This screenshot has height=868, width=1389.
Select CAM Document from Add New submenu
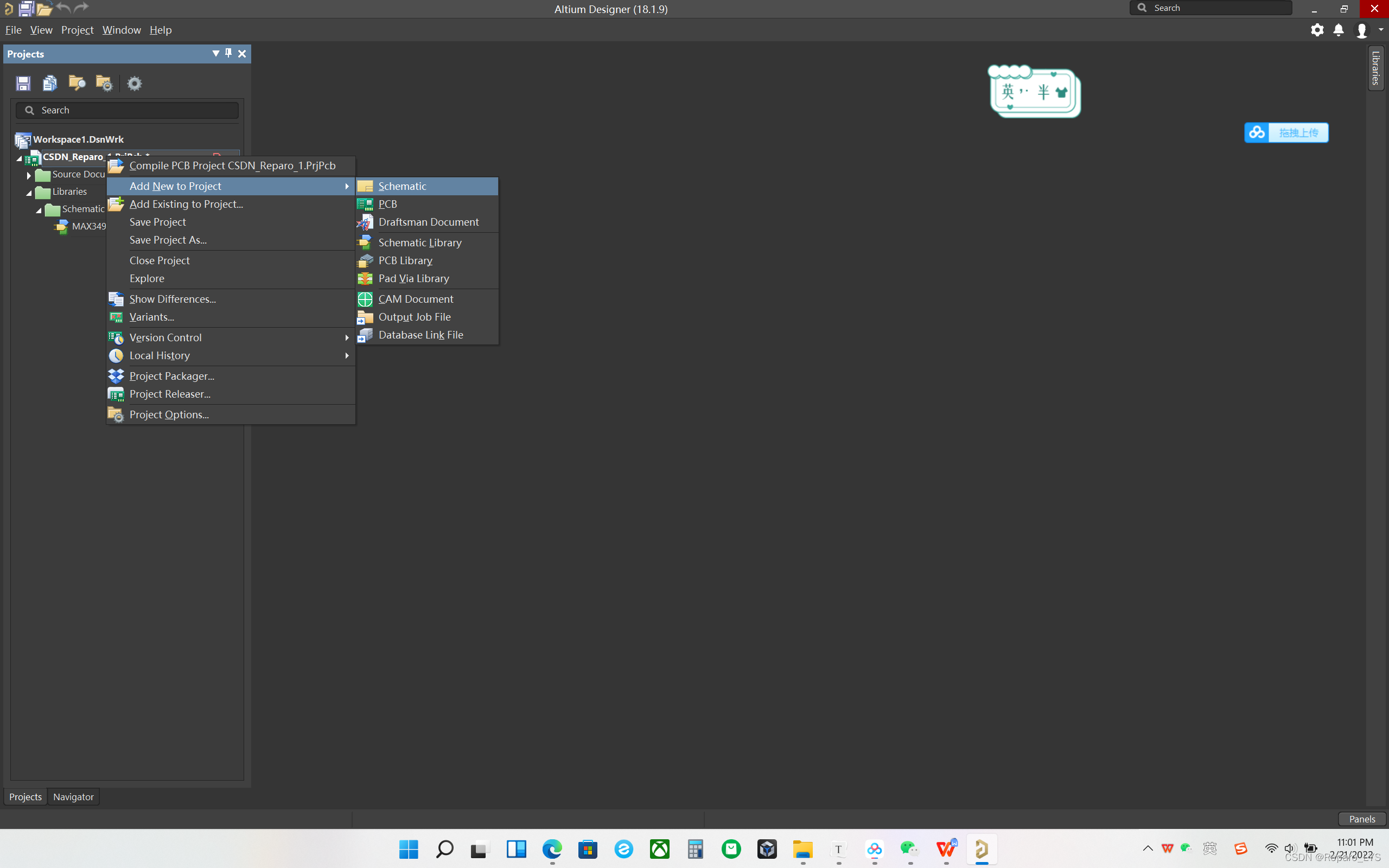415,298
